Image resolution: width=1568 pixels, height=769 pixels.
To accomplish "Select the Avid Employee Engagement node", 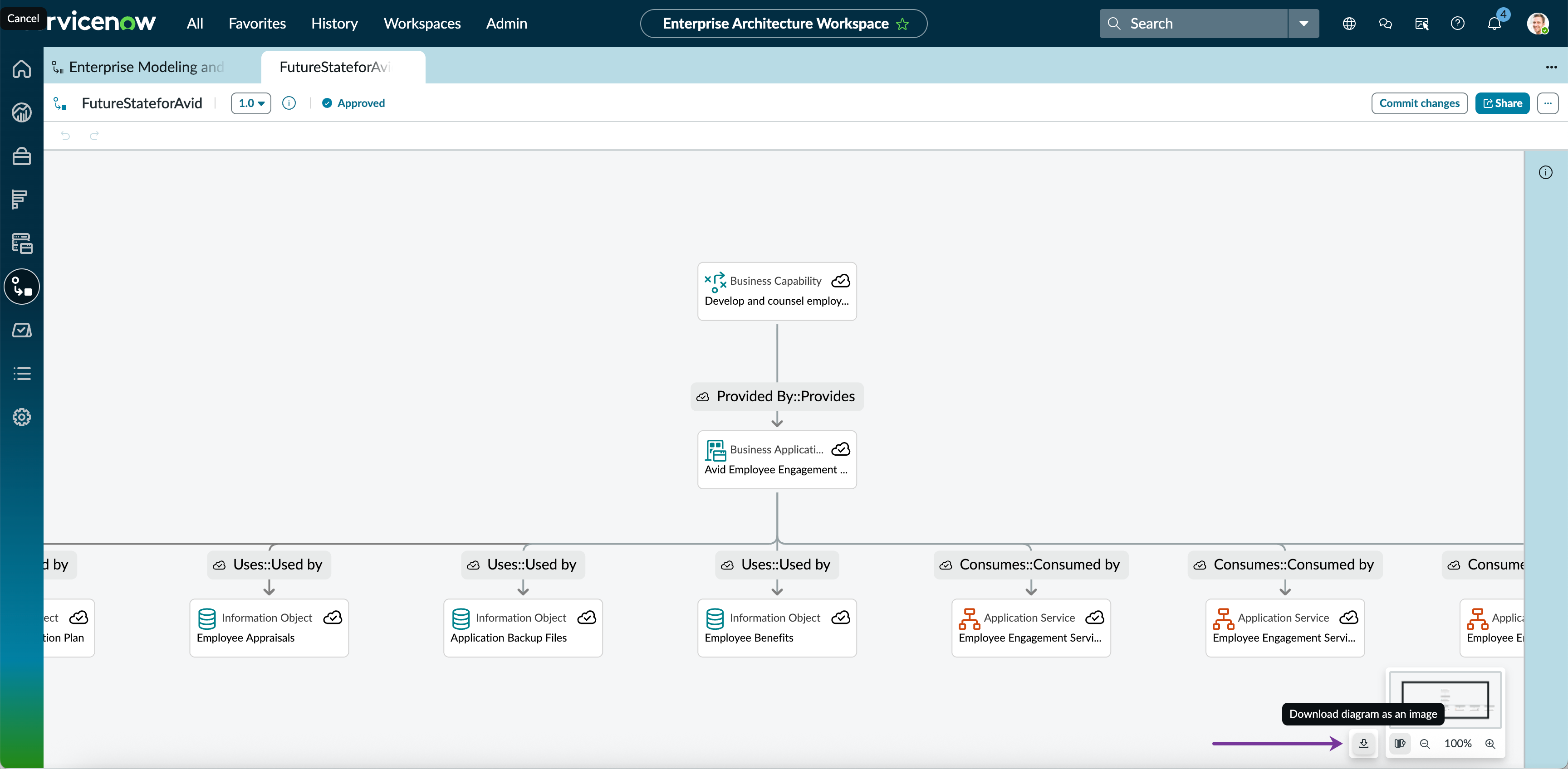I will (x=777, y=460).
